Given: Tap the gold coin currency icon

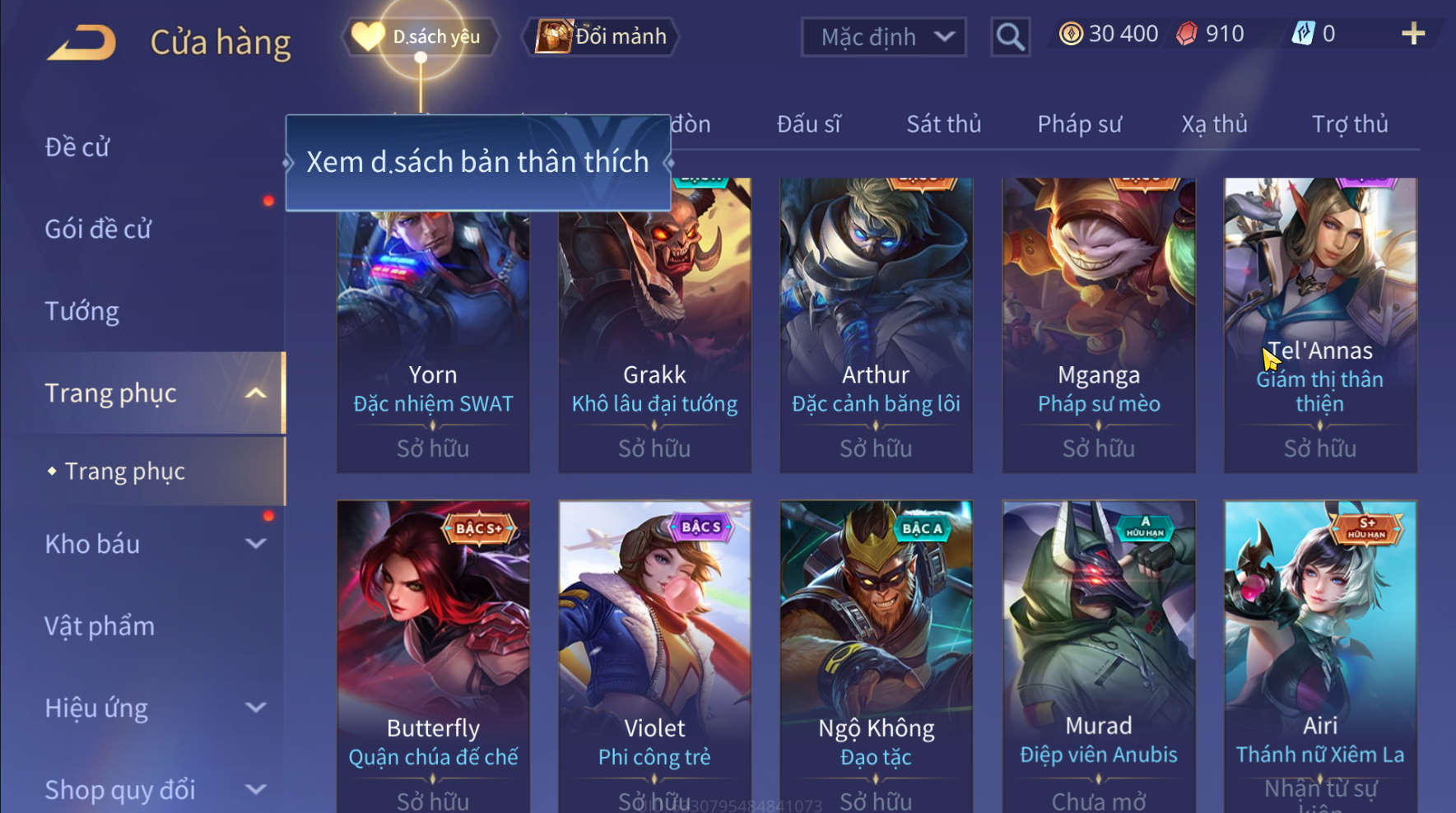Looking at the screenshot, I should tap(1071, 34).
